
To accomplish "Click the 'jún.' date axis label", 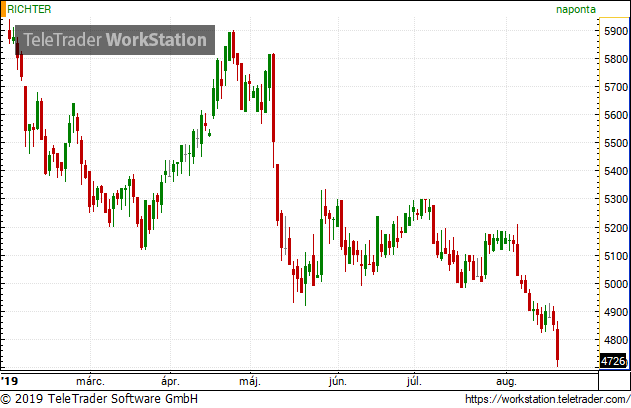I will [x=337, y=381].
